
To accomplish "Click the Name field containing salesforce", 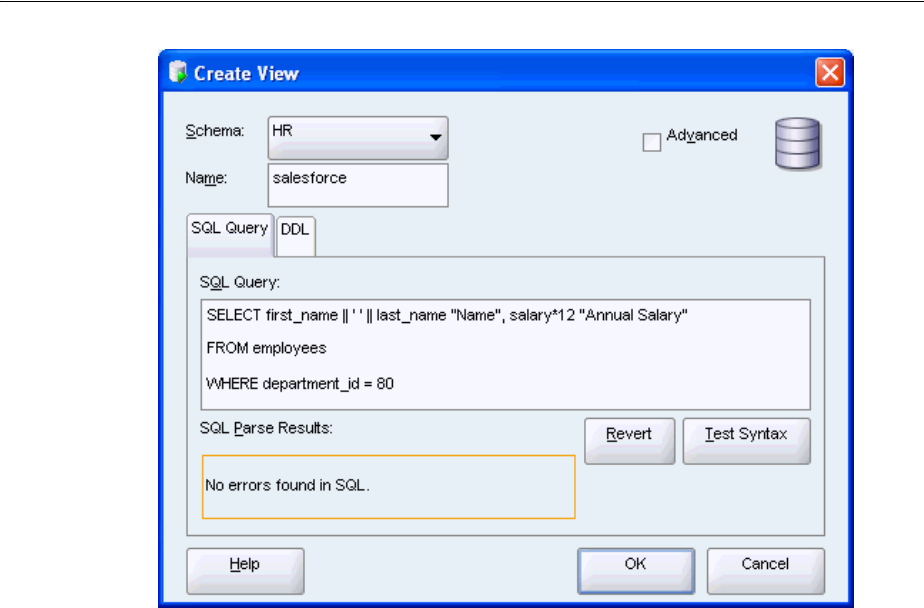I will [358, 185].
